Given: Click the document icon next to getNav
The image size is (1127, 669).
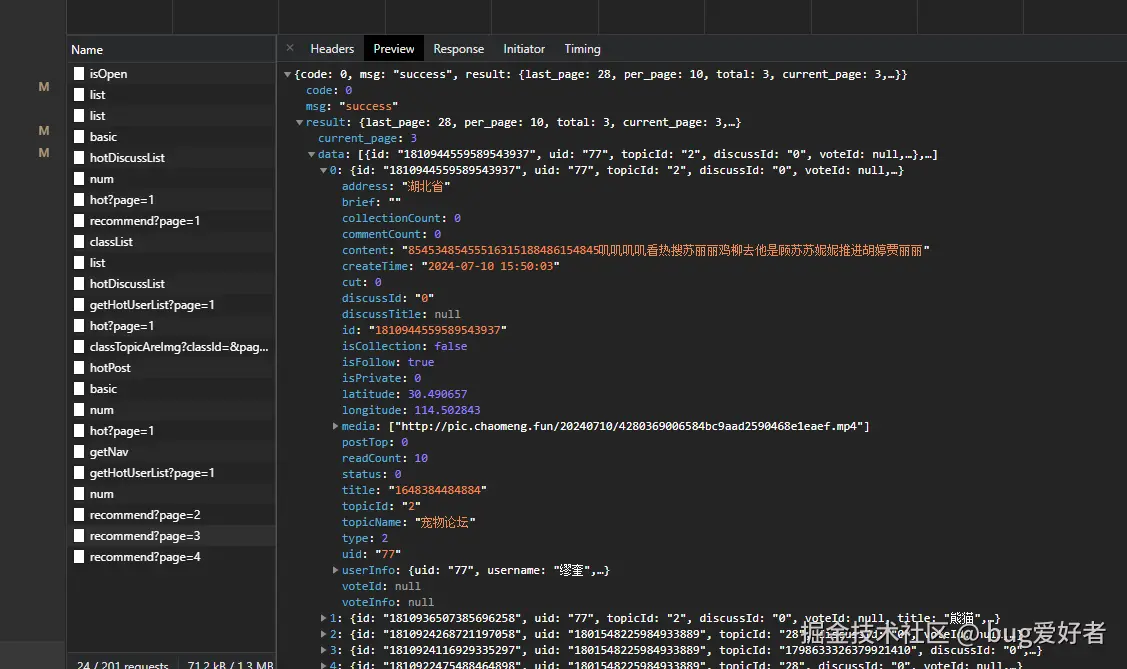Looking at the screenshot, I should [x=79, y=452].
